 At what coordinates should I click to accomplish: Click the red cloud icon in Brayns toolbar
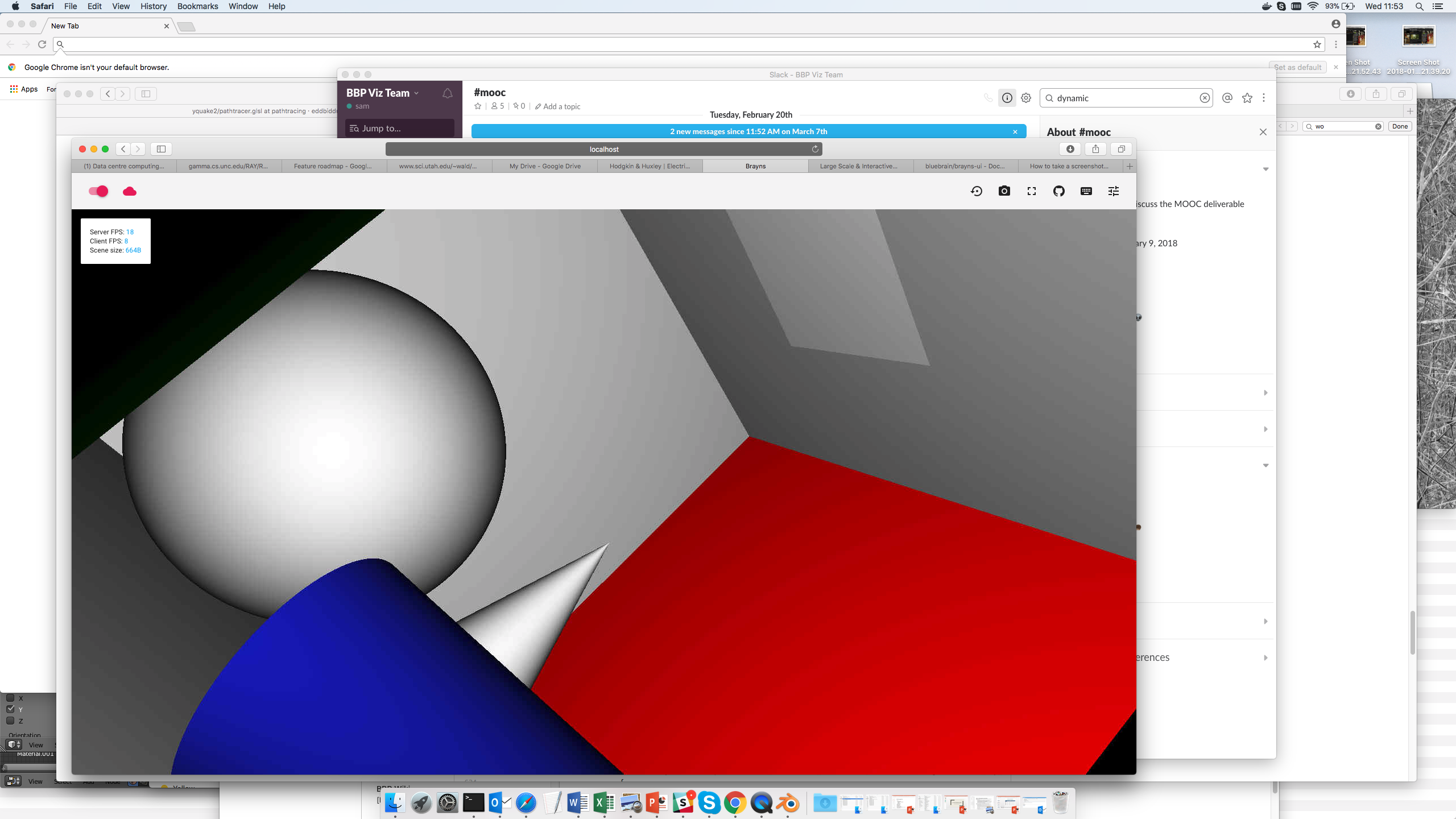click(x=130, y=191)
